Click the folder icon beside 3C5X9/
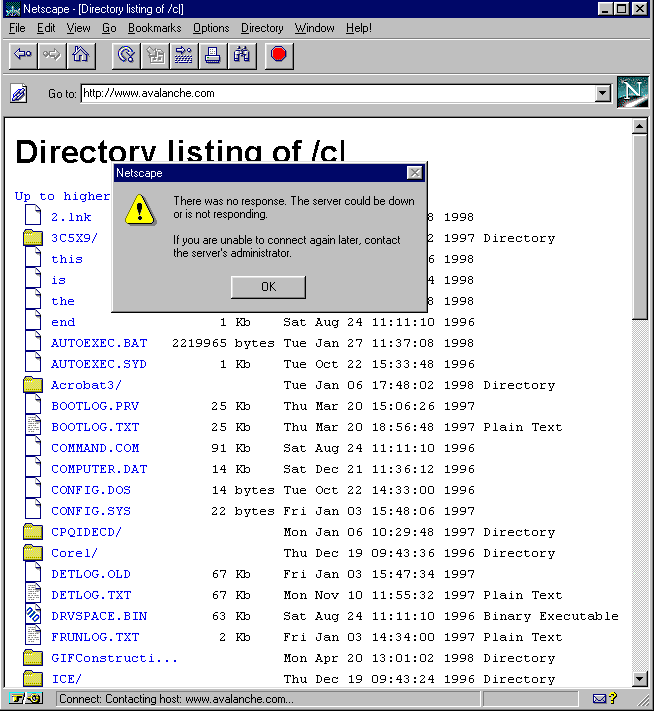Screen dimensions: 654x711 tap(33, 238)
